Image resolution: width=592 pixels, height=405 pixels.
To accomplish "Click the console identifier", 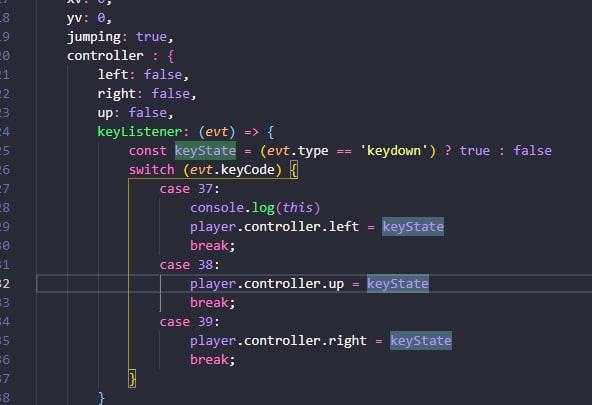I will [x=217, y=208].
